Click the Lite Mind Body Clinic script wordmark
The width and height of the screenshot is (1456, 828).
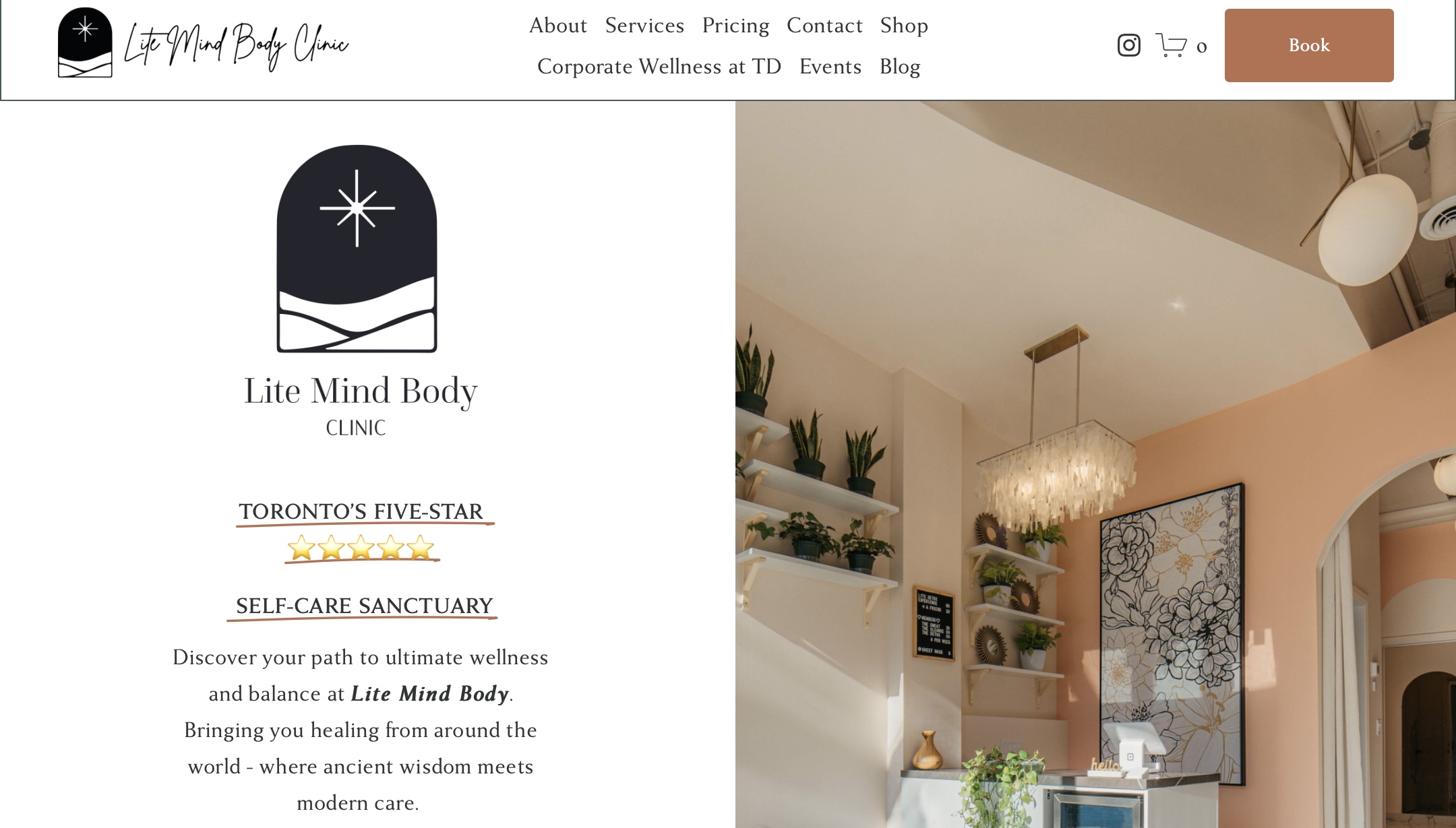pos(237,45)
